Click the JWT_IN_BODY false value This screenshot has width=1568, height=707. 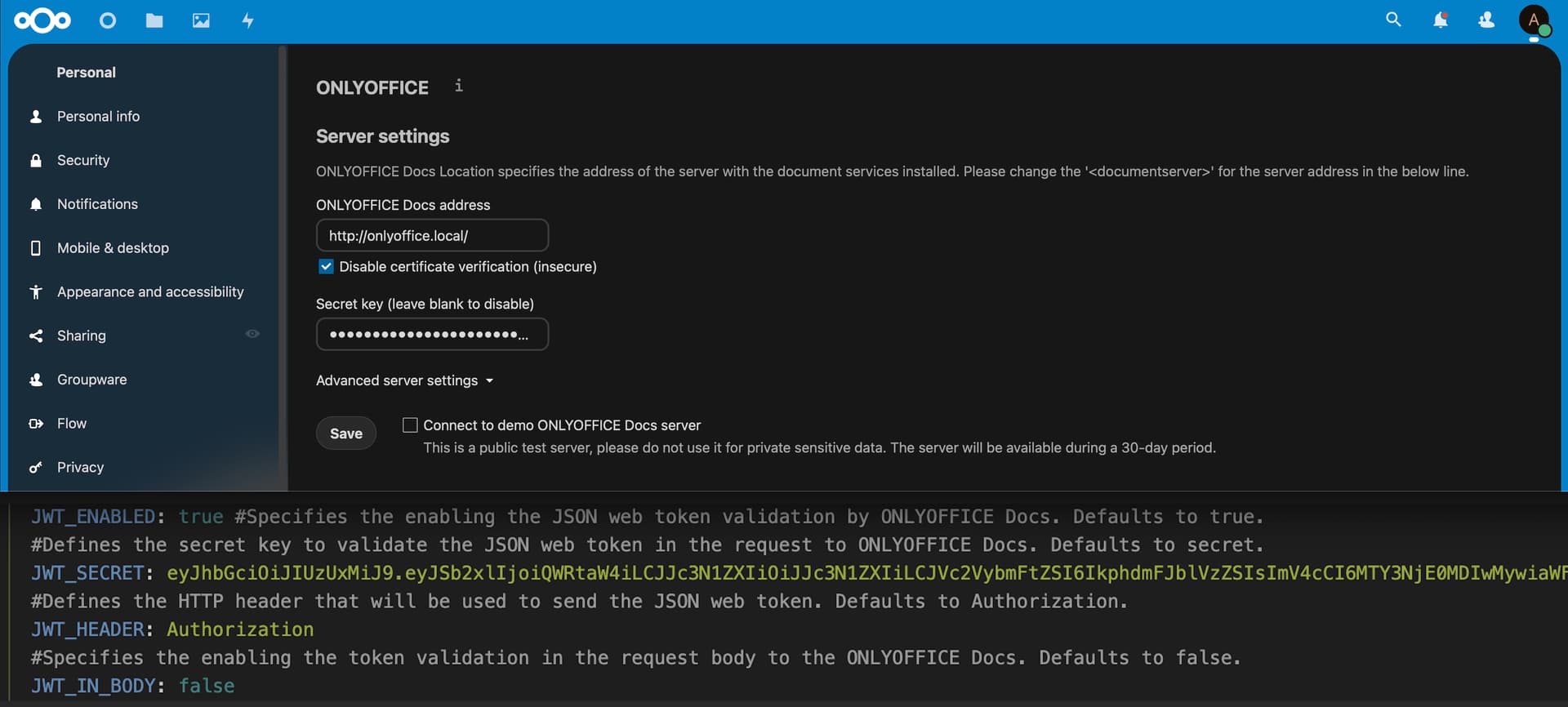(207, 686)
